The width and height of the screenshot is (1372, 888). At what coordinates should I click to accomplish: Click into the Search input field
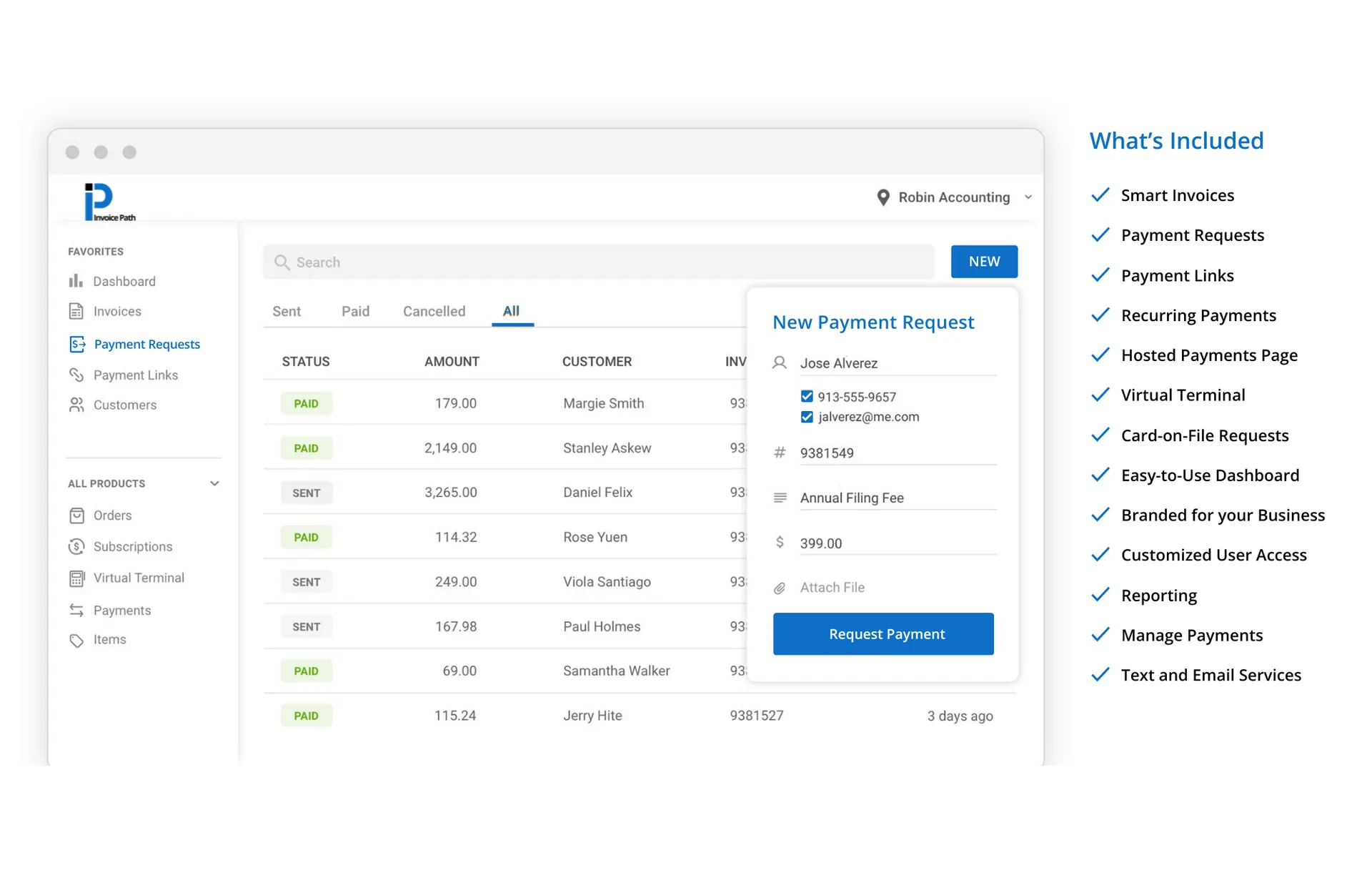coord(599,262)
